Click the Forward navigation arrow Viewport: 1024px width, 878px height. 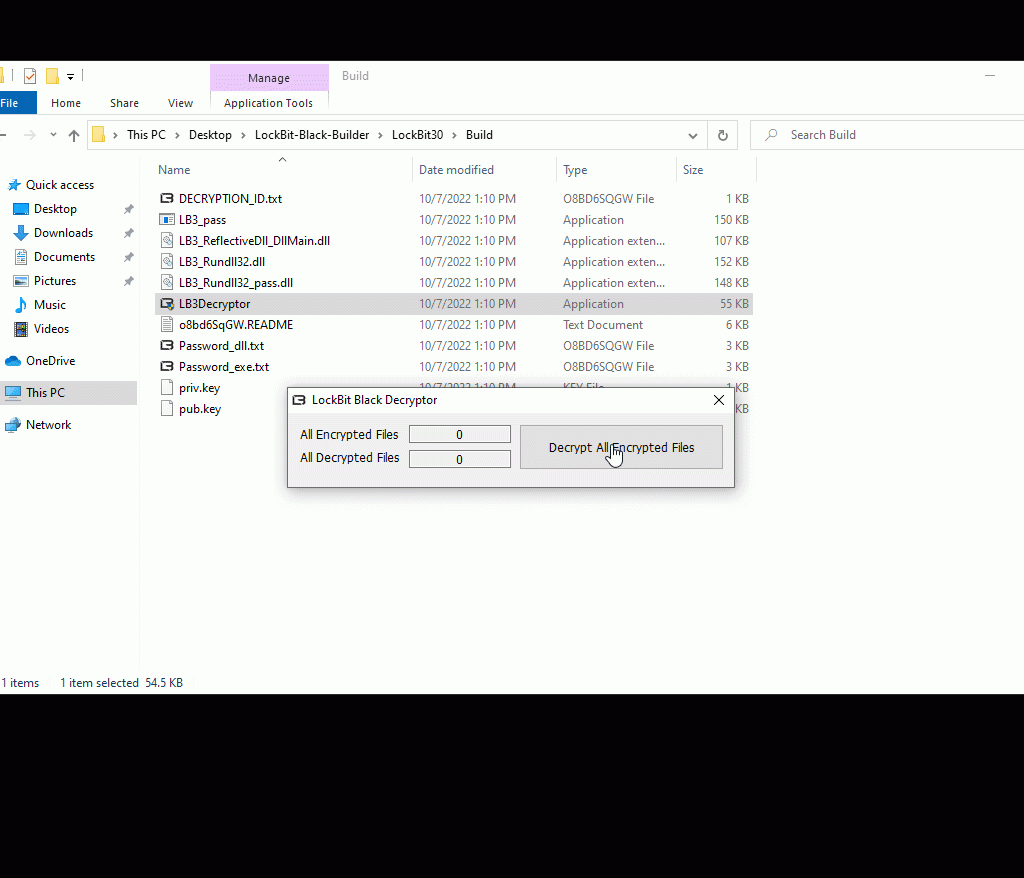pyautogui.click(x=29, y=135)
